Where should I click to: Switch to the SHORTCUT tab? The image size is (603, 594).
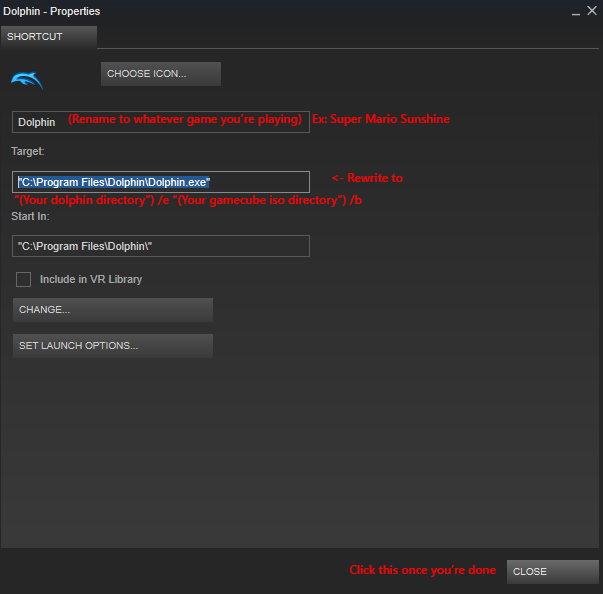49,37
